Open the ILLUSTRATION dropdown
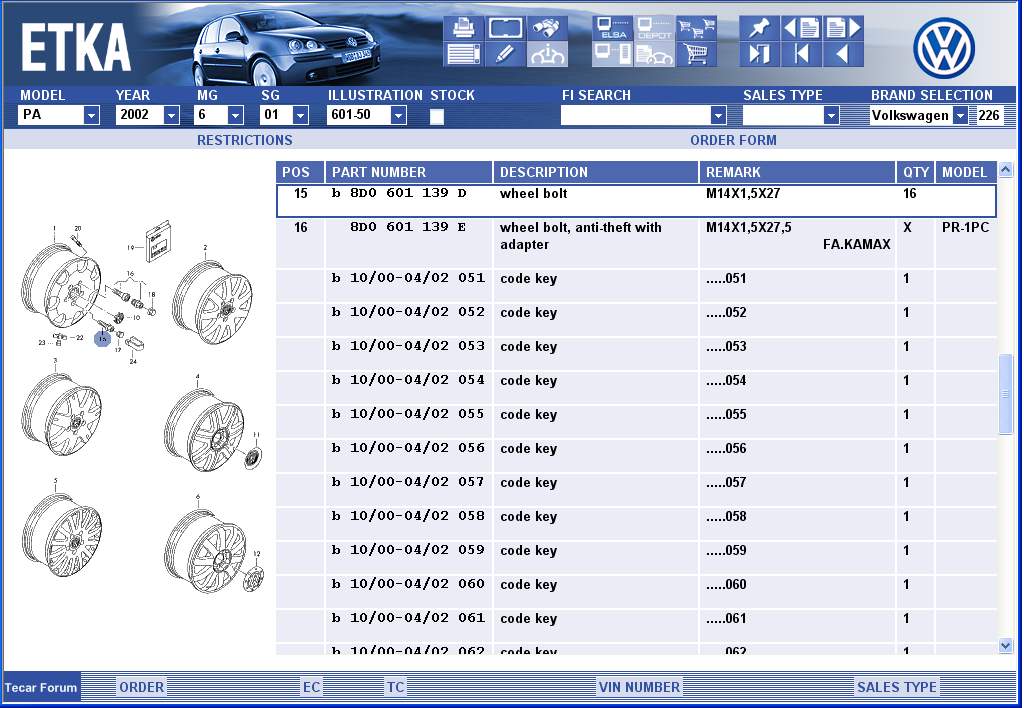 (398, 116)
